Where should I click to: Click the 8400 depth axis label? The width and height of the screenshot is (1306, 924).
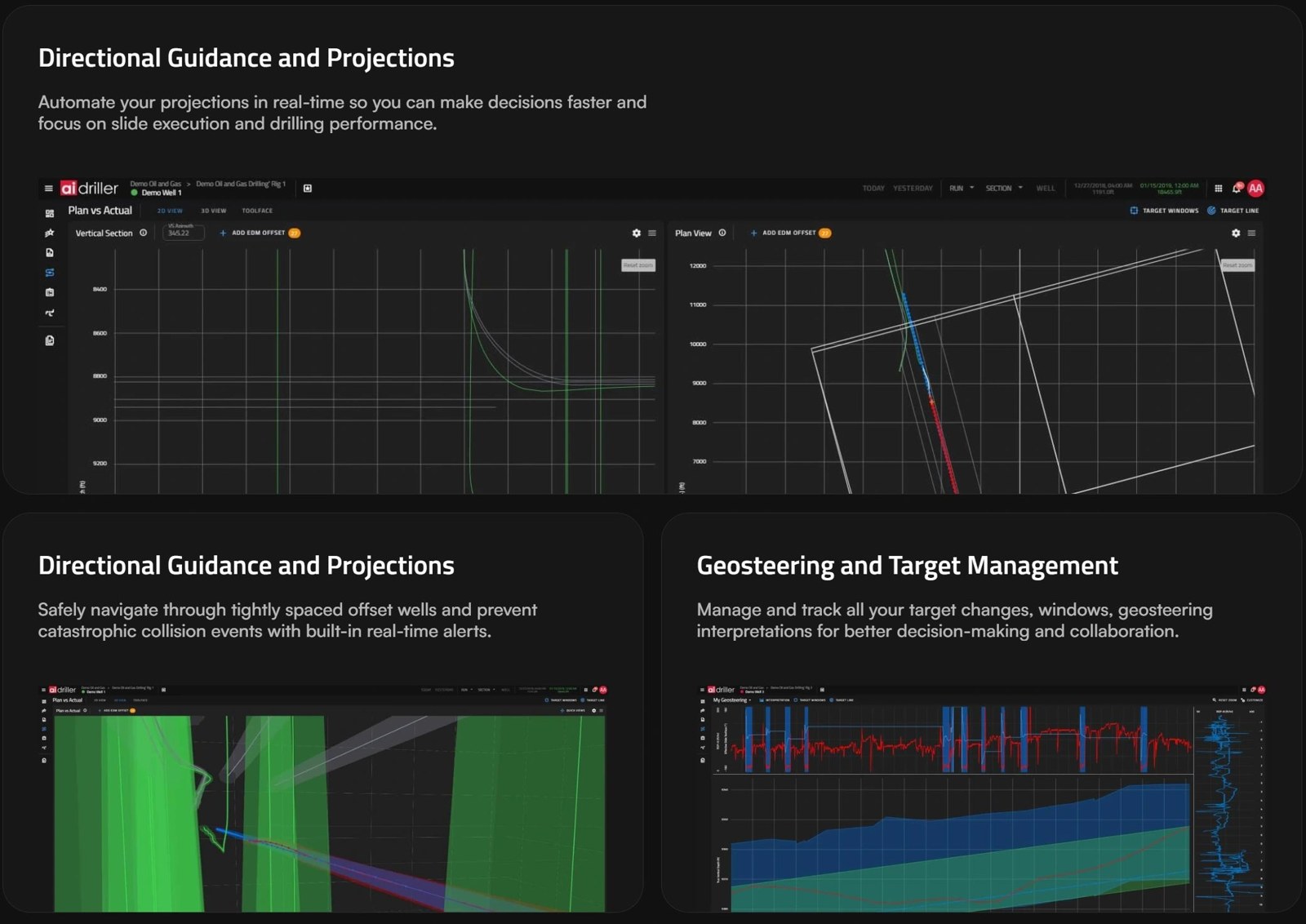coord(100,290)
